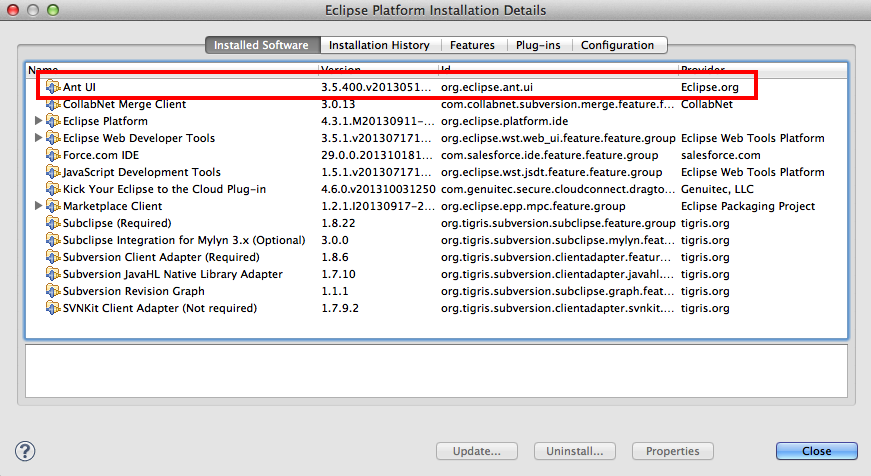The width and height of the screenshot is (871, 476).
Task: Click the SVNKit Client Adapter icon
Action: tap(53, 308)
